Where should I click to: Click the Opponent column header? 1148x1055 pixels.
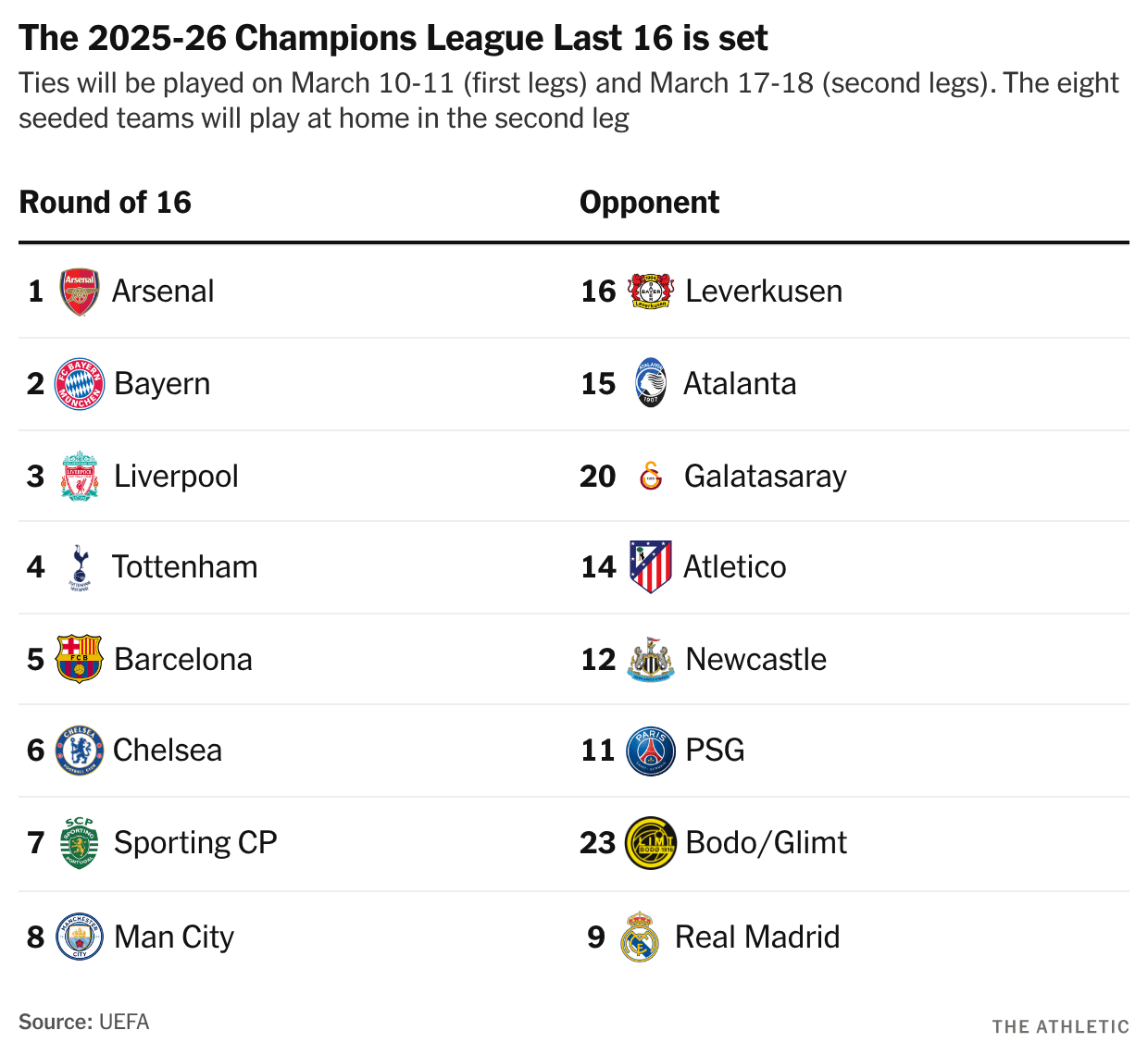[649, 203]
